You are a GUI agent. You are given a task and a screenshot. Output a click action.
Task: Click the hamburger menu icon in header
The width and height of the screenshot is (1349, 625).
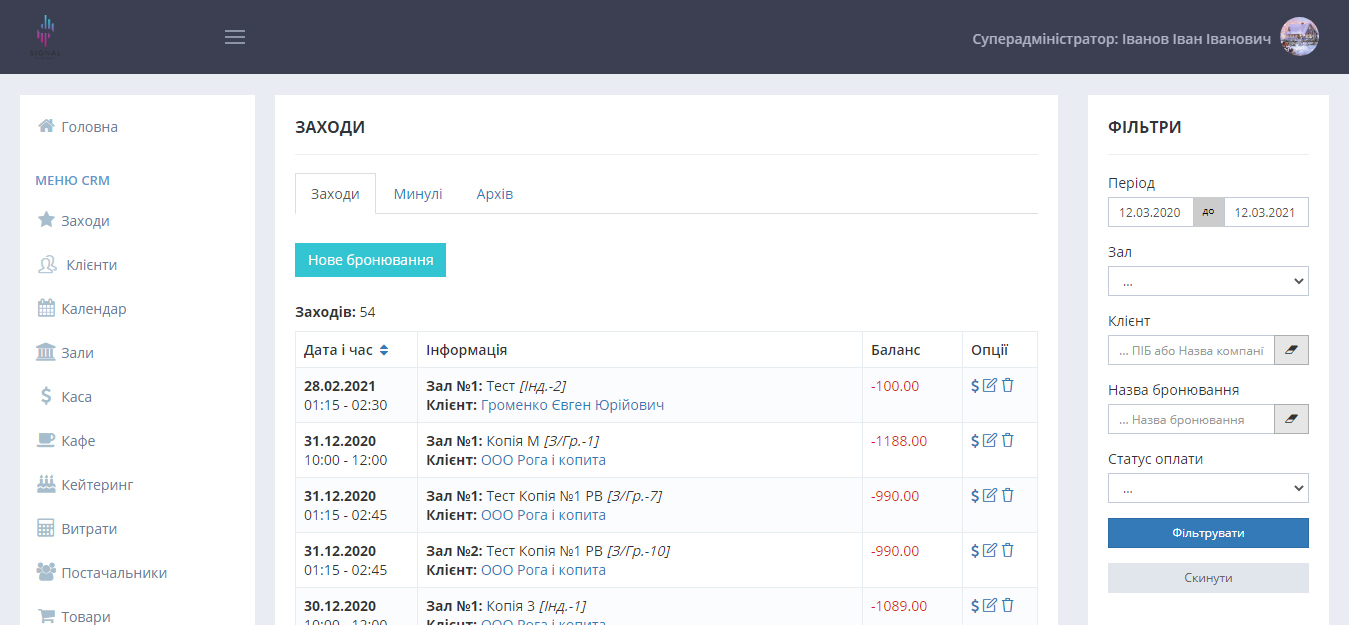pyautogui.click(x=235, y=37)
